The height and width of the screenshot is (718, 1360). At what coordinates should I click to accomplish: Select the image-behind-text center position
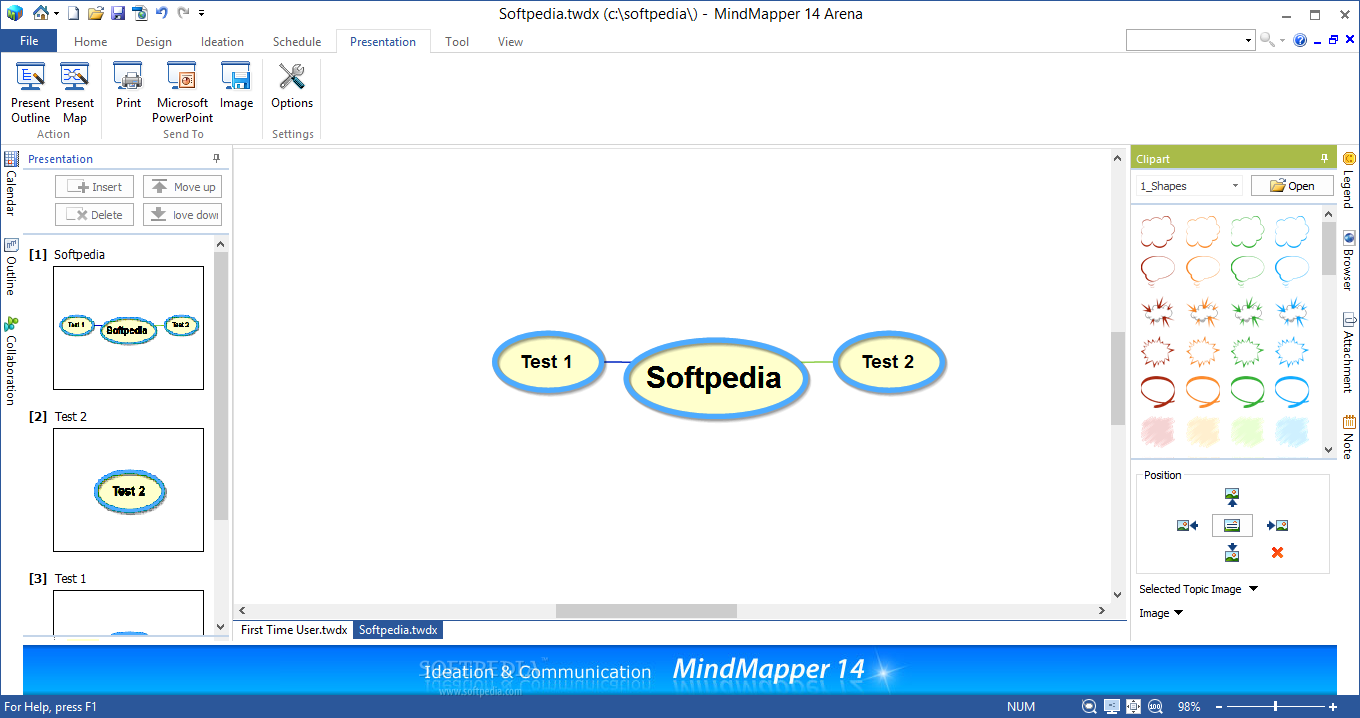(1232, 525)
